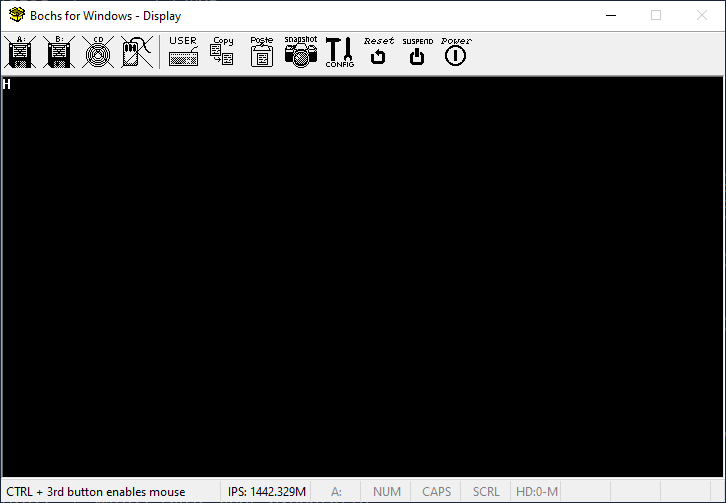
Task: Click the 'Bochs for Windows - Display' title text
Action: tap(106, 16)
